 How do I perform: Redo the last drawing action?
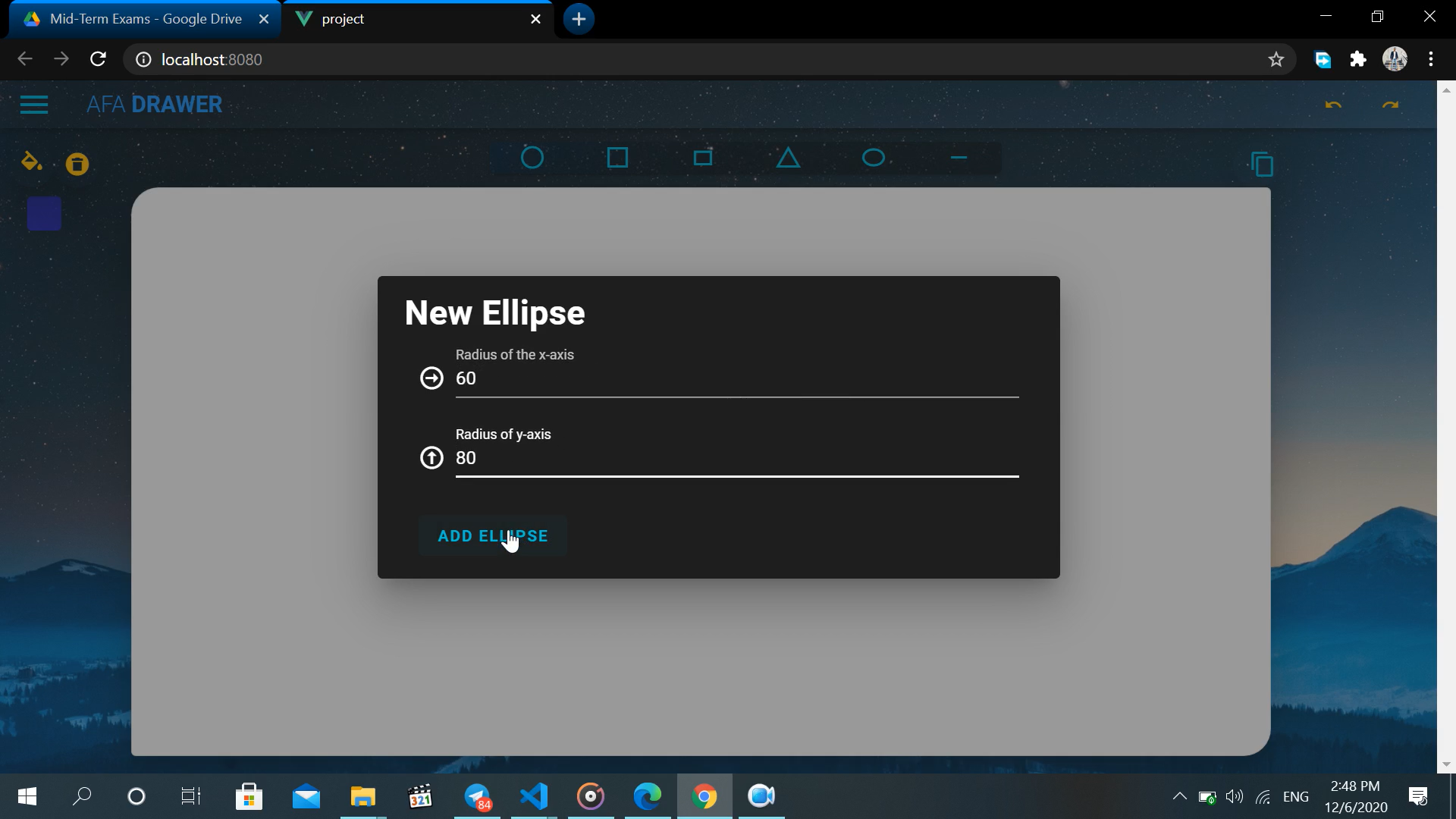coord(1390,105)
